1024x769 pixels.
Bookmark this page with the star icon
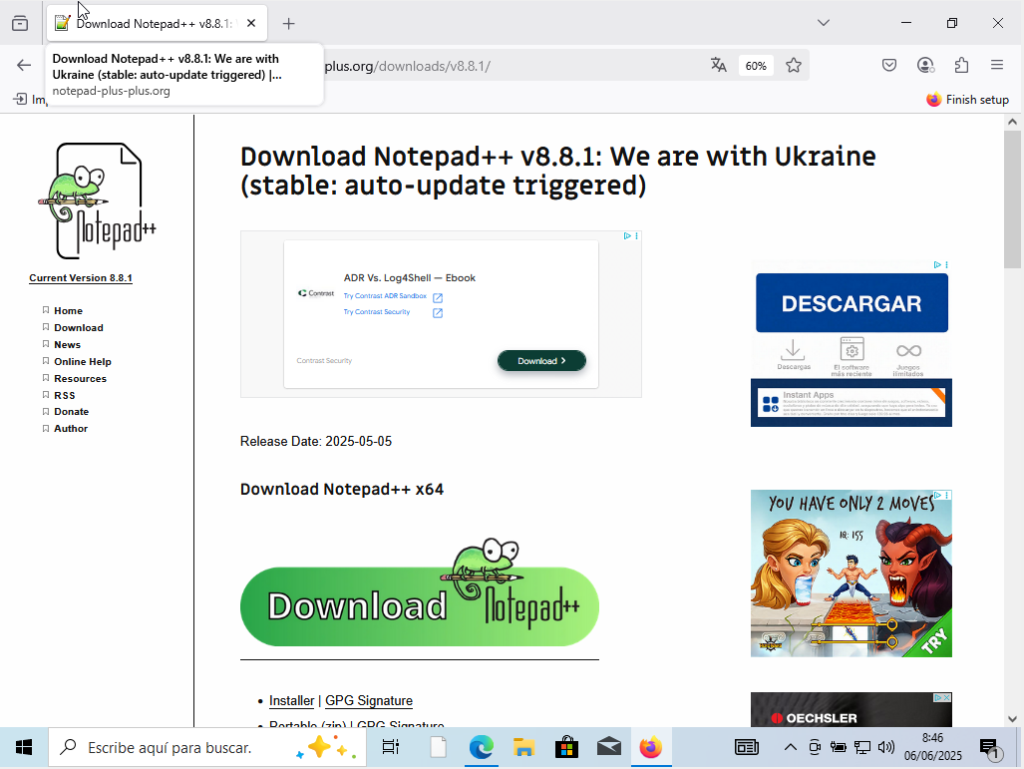click(x=793, y=65)
